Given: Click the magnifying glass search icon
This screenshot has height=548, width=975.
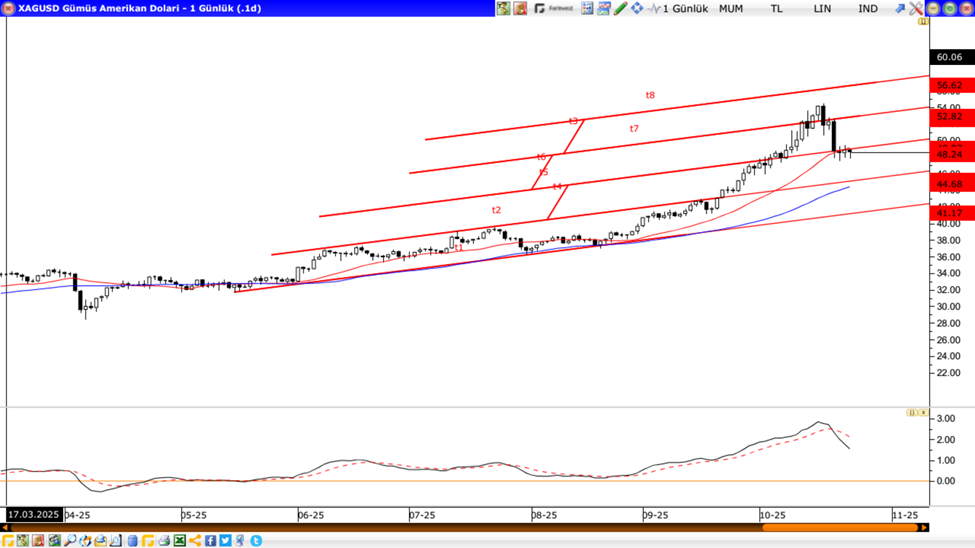Looking at the screenshot, I should pyautogui.click(x=70, y=541).
